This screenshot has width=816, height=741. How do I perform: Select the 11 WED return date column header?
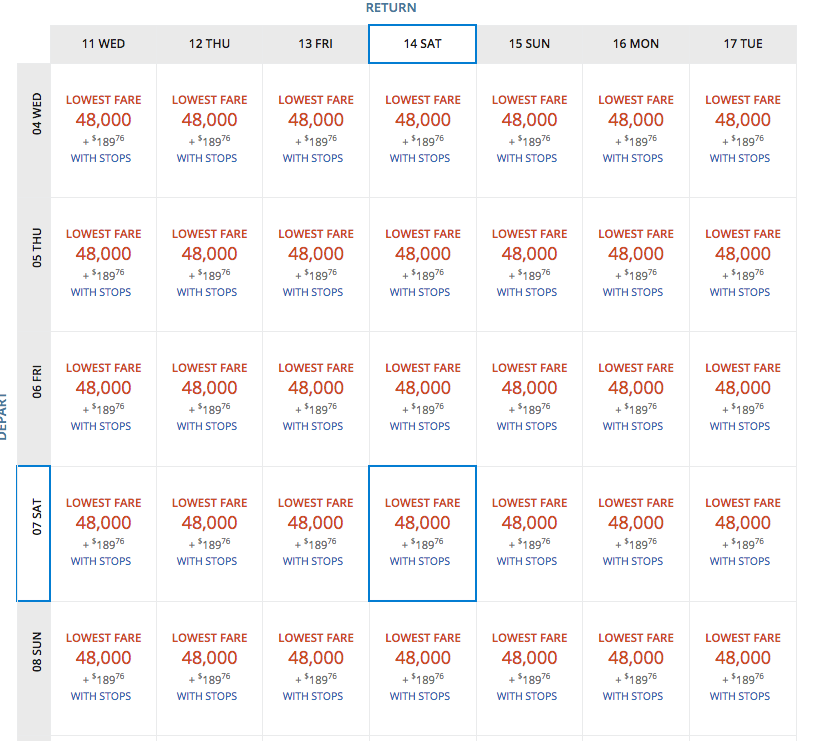pos(103,44)
